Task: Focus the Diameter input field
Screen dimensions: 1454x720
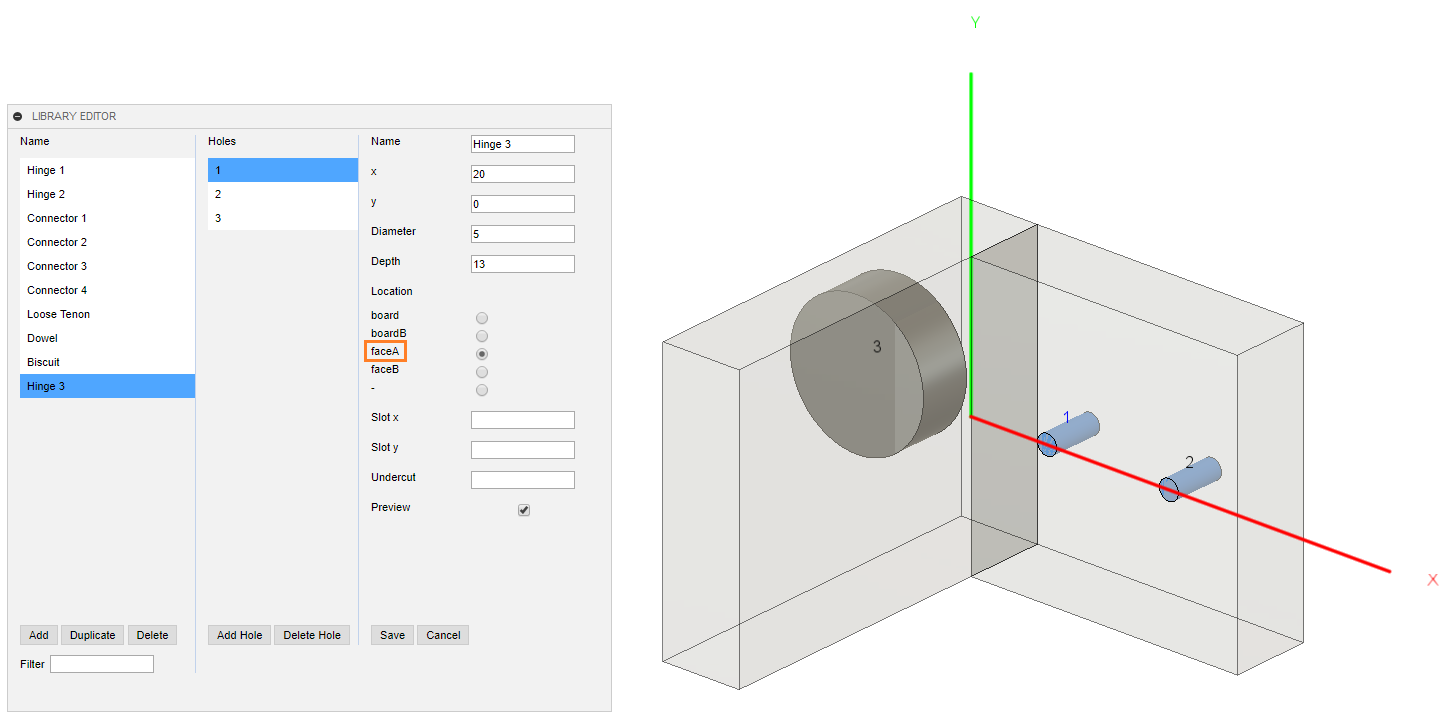Action: tap(522, 234)
